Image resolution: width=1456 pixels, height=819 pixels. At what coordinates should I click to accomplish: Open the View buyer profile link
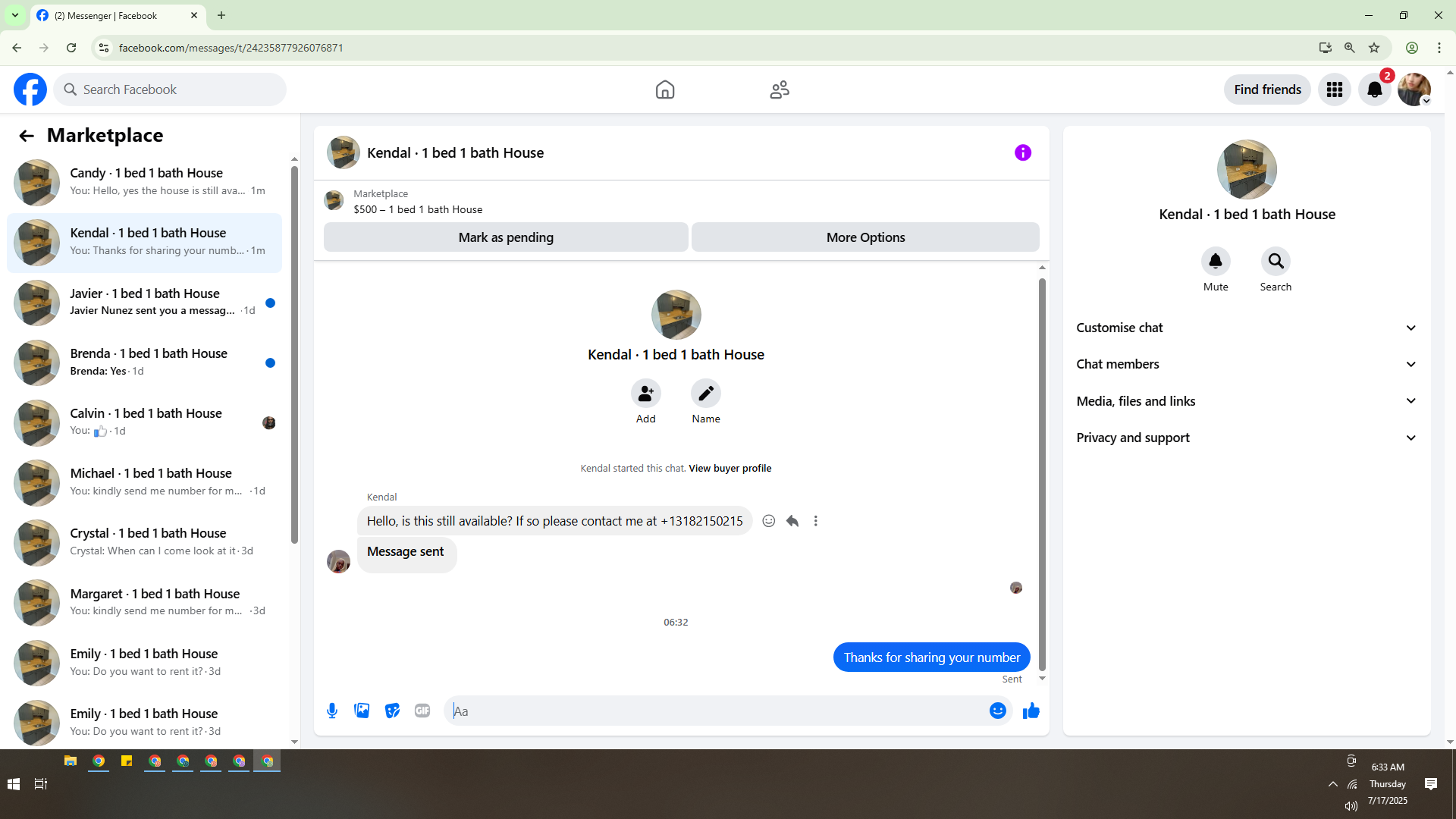click(x=730, y=468)
